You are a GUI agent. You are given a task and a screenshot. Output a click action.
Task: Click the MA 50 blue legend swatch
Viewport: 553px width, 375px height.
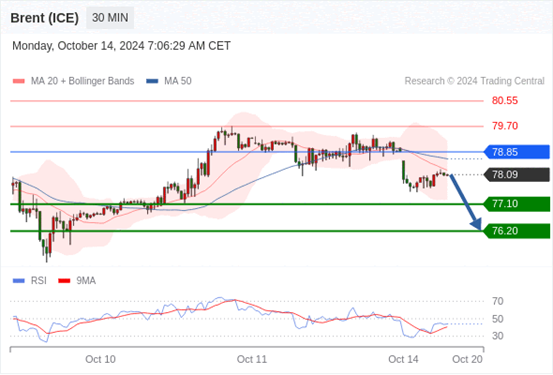point(152,81)
